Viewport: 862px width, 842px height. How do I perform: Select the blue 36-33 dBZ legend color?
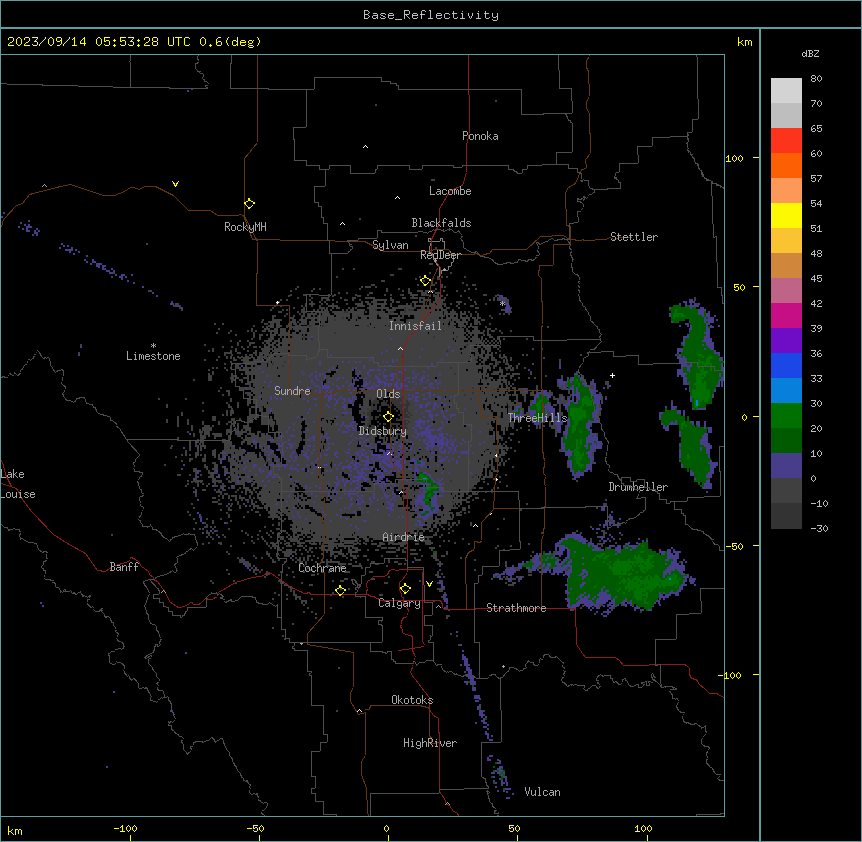point(786,365)
